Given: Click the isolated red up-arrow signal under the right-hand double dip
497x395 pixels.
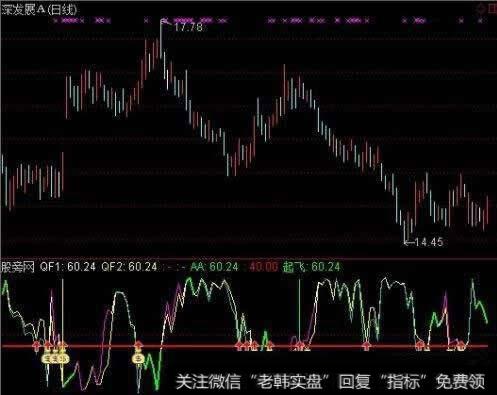Looking at the screenshot, I should 367,346.
